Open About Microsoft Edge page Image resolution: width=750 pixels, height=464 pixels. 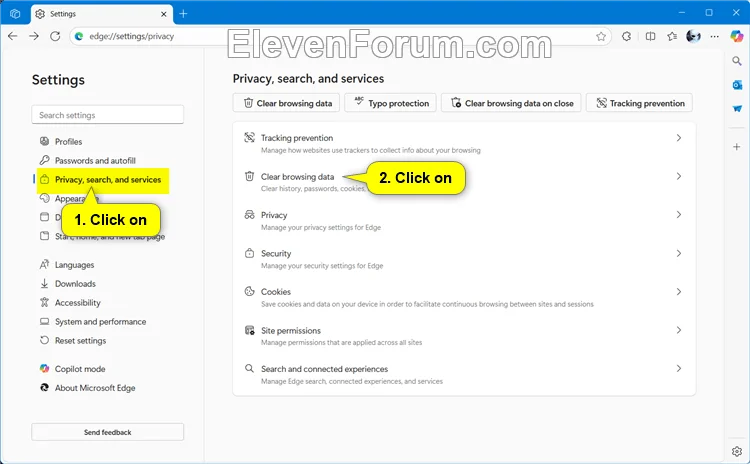pyautogui.click(x=95, y=388)
